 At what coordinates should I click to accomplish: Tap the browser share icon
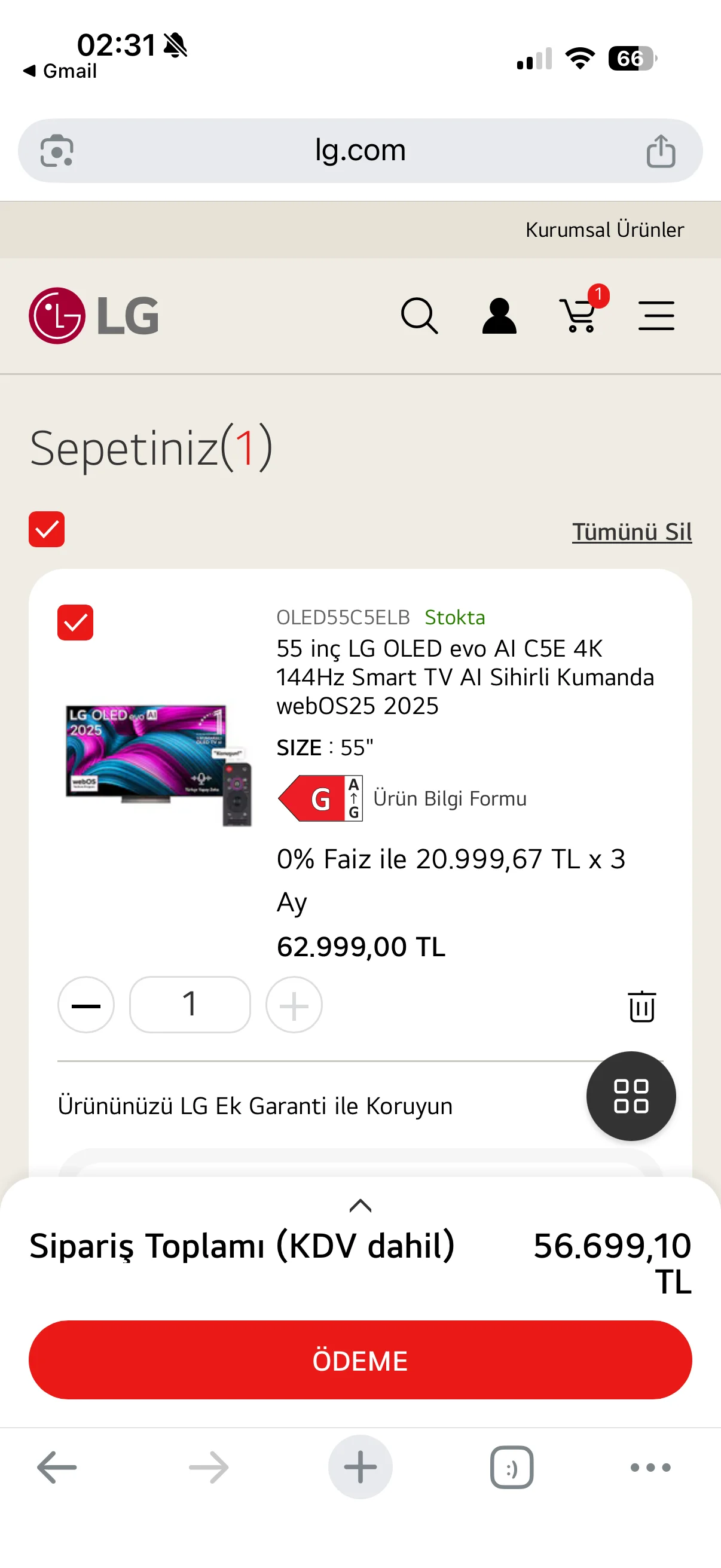click(x=661, y=151)
